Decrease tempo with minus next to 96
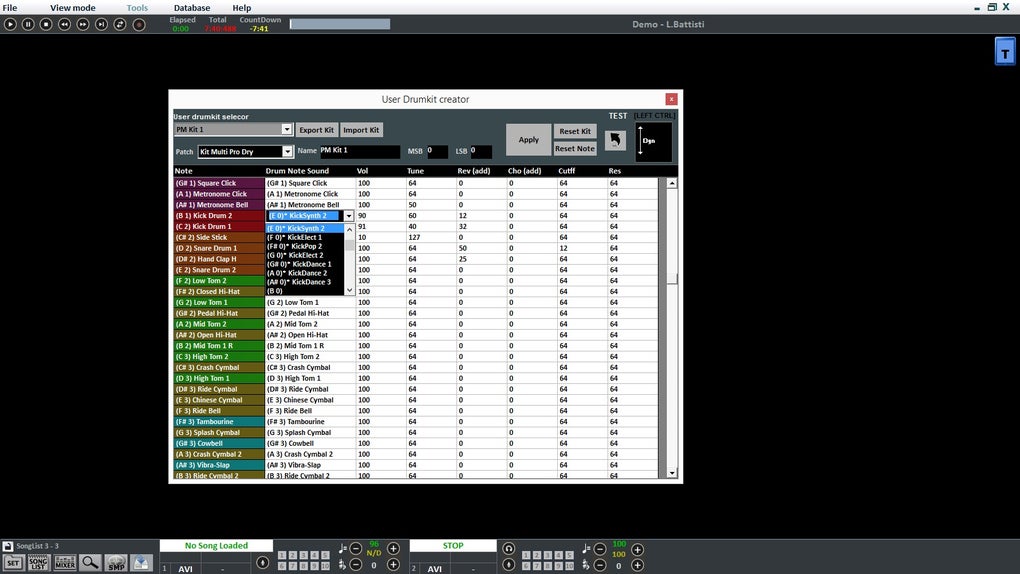The height and width of the screenshot is (574, 1020). click(356, 549)
